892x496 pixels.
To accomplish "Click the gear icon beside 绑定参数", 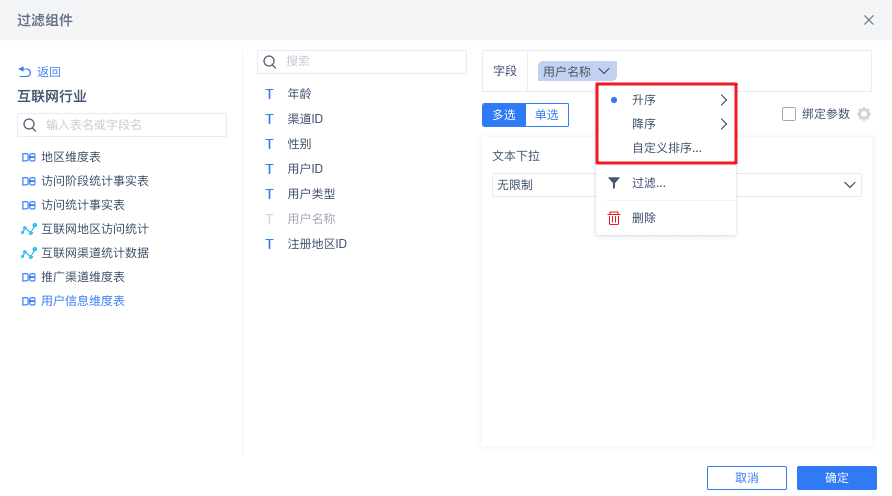I will click(x=864, y=114).
